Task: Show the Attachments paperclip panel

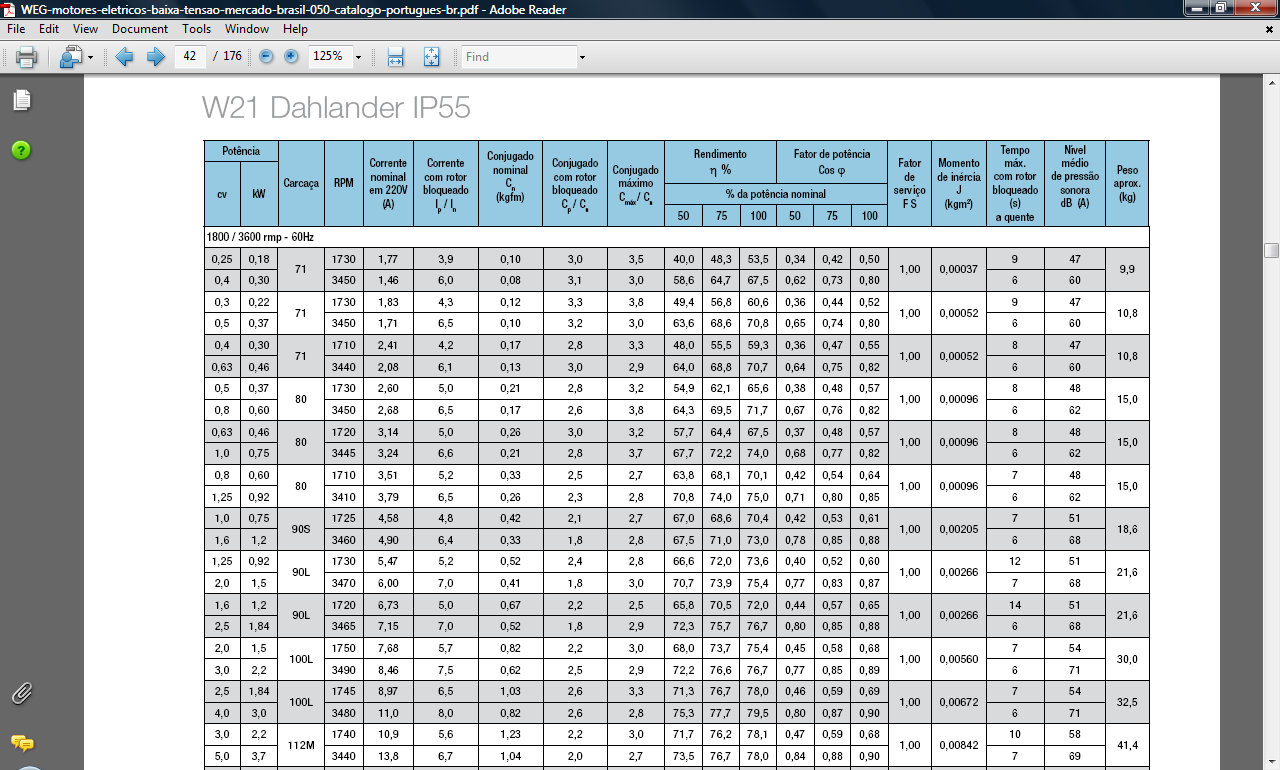Action: (x=21, y=692)
